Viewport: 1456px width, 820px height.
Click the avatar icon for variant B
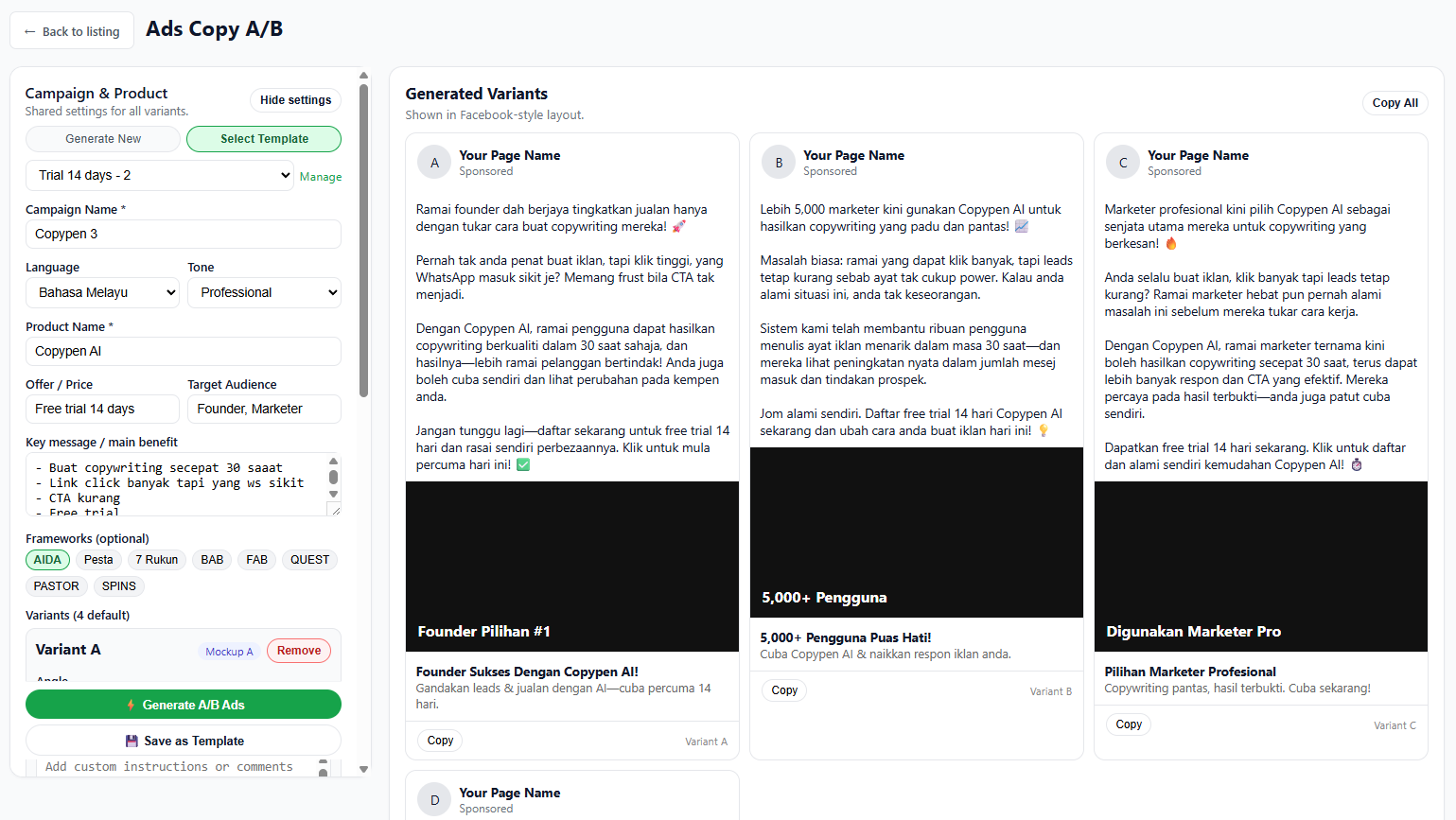(779, 163)
